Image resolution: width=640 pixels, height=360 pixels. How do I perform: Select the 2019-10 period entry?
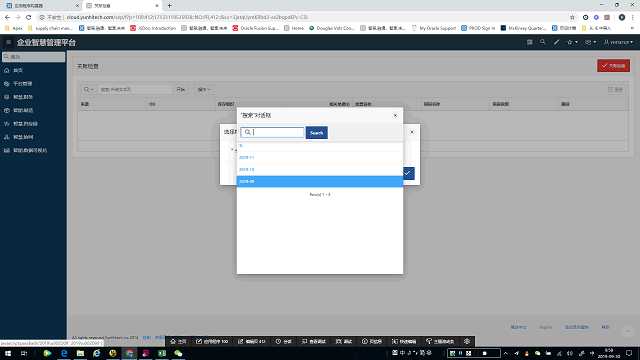[320, 169]
